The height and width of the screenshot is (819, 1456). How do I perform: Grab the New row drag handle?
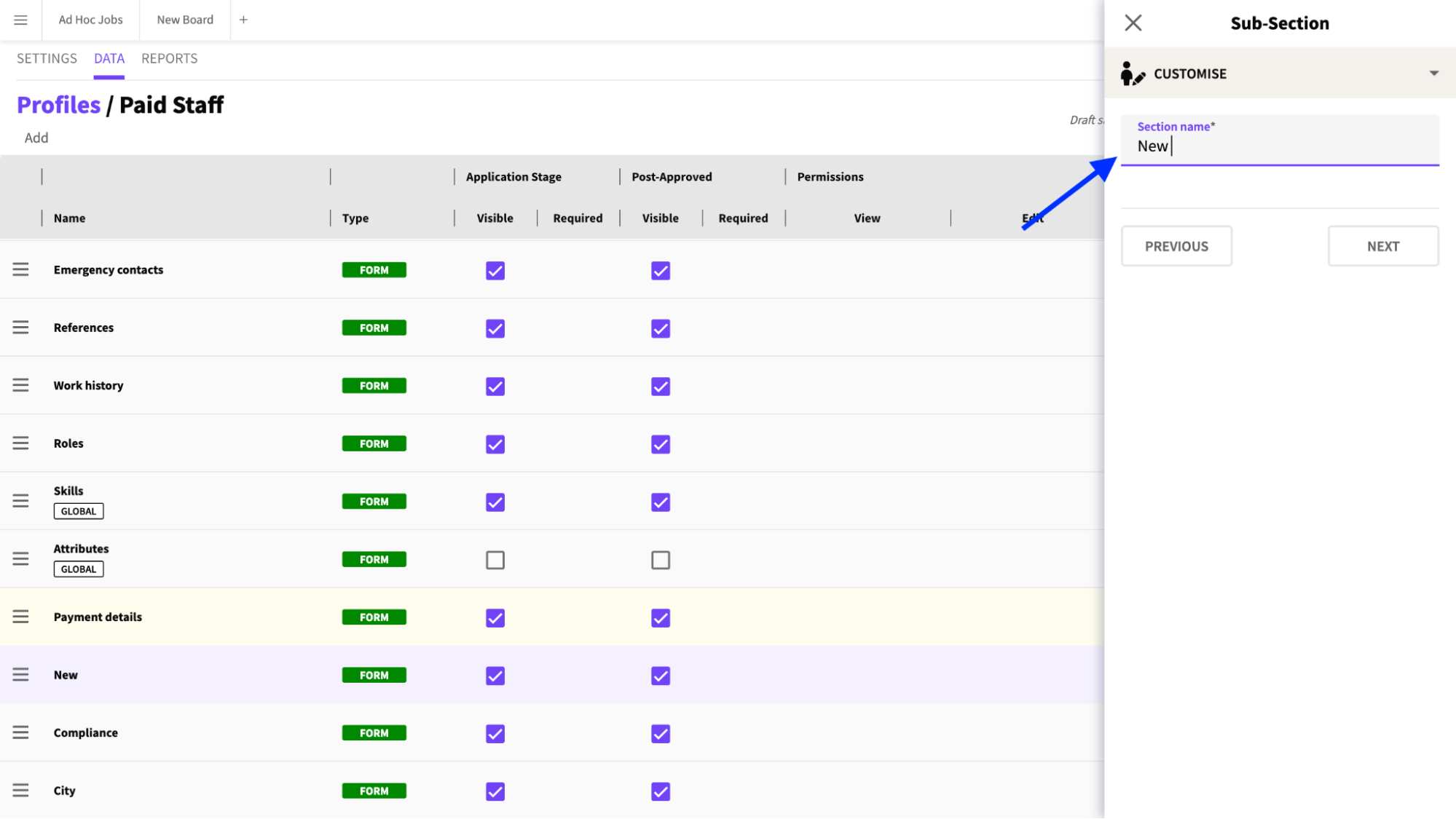coord(20,675)
